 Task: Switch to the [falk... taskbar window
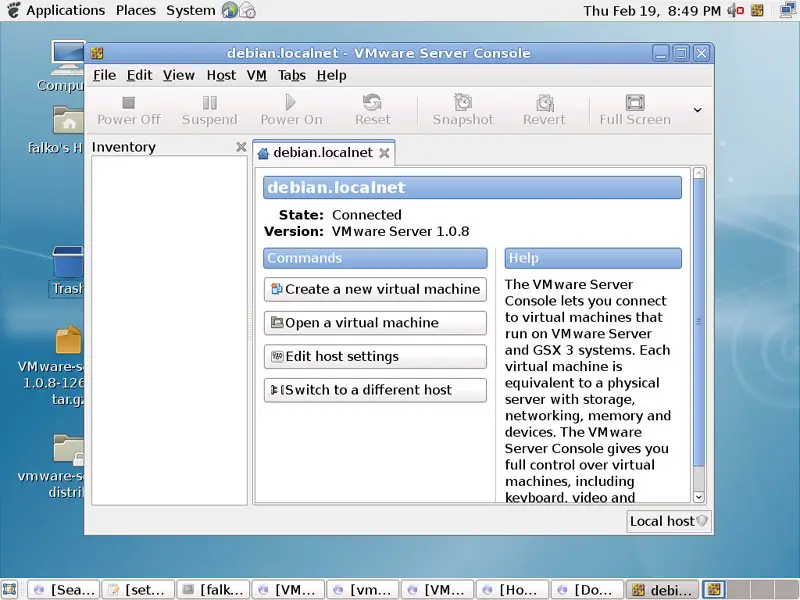point(213,590)
